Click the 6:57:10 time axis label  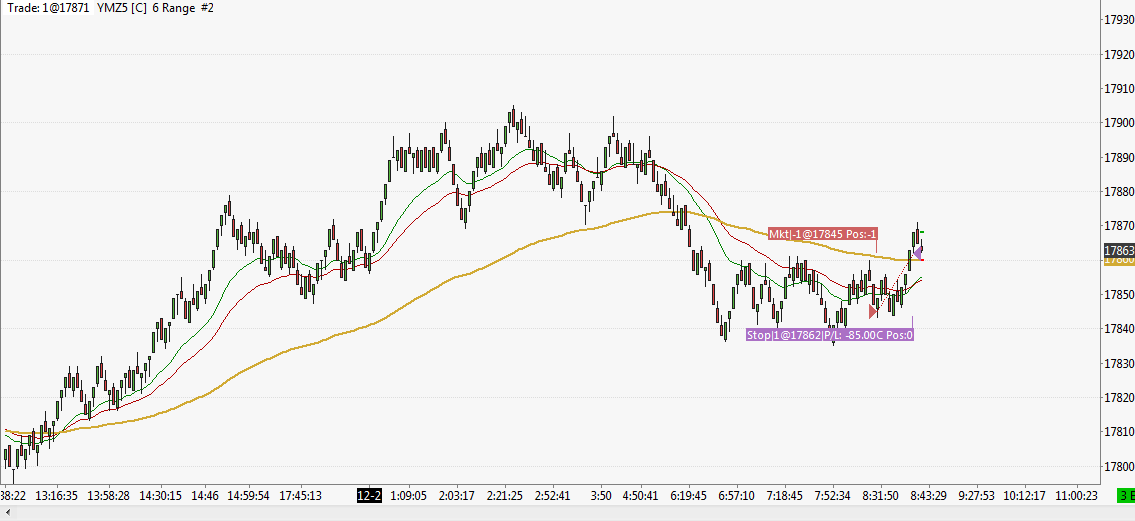pyautogui.click(x=735, y=496)
